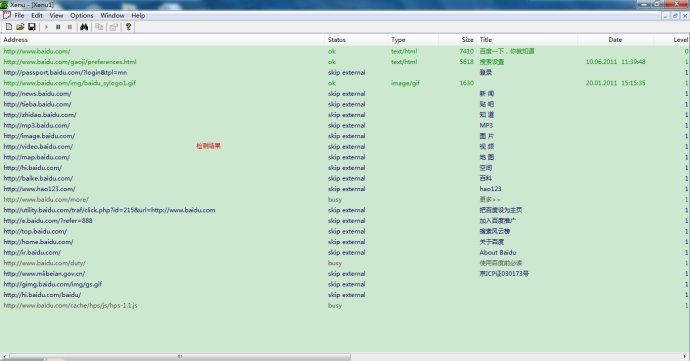Click the Help question mark icon
This screenshot has width=690, height=361.
[128, 27]
